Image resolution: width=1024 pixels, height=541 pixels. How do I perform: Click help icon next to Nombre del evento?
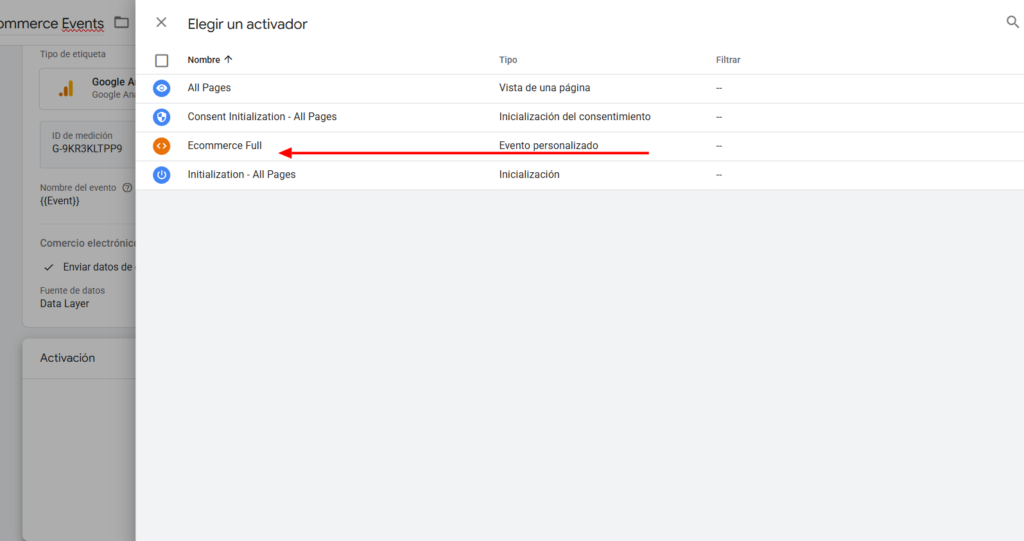pyautogui.click(x=127, y=188)
